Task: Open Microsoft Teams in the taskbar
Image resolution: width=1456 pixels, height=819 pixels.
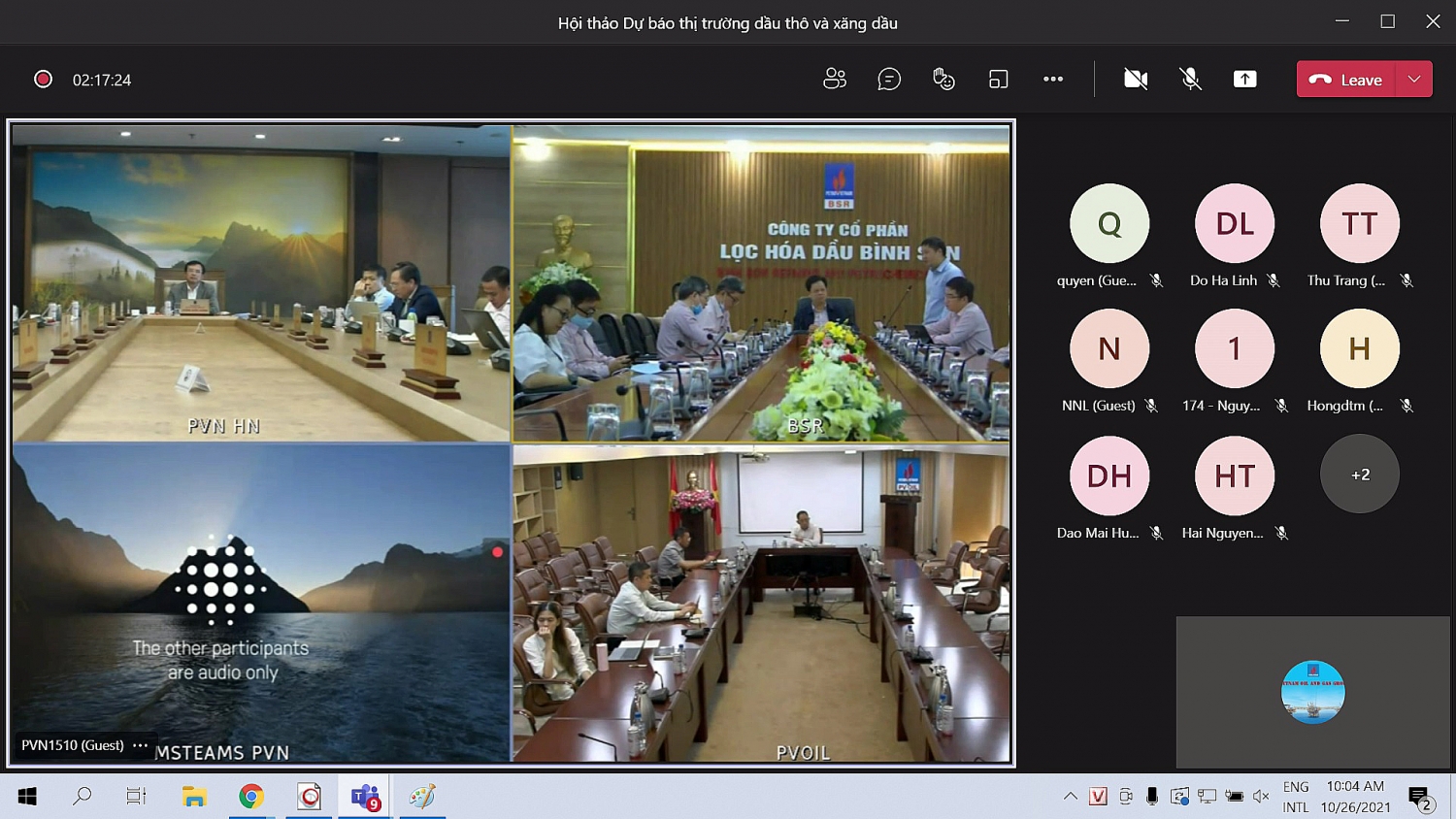Action: pyautogui.click(x=366, y=797)
